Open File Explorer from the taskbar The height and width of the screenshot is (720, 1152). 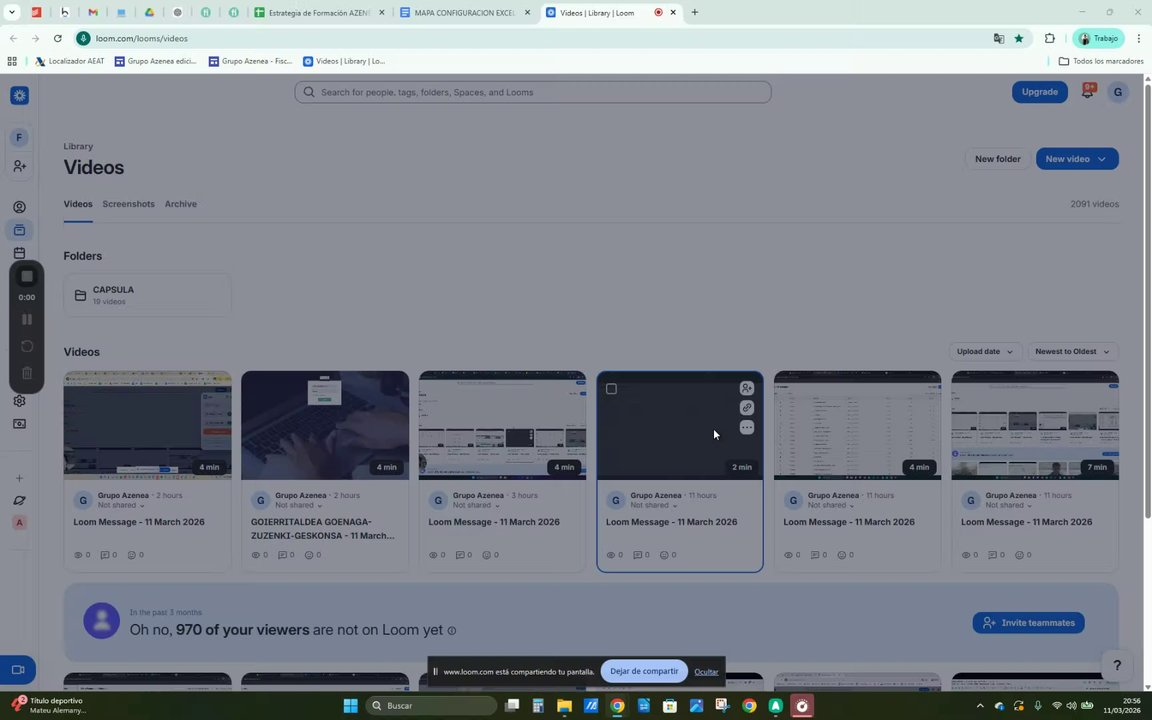click(564, 705)
